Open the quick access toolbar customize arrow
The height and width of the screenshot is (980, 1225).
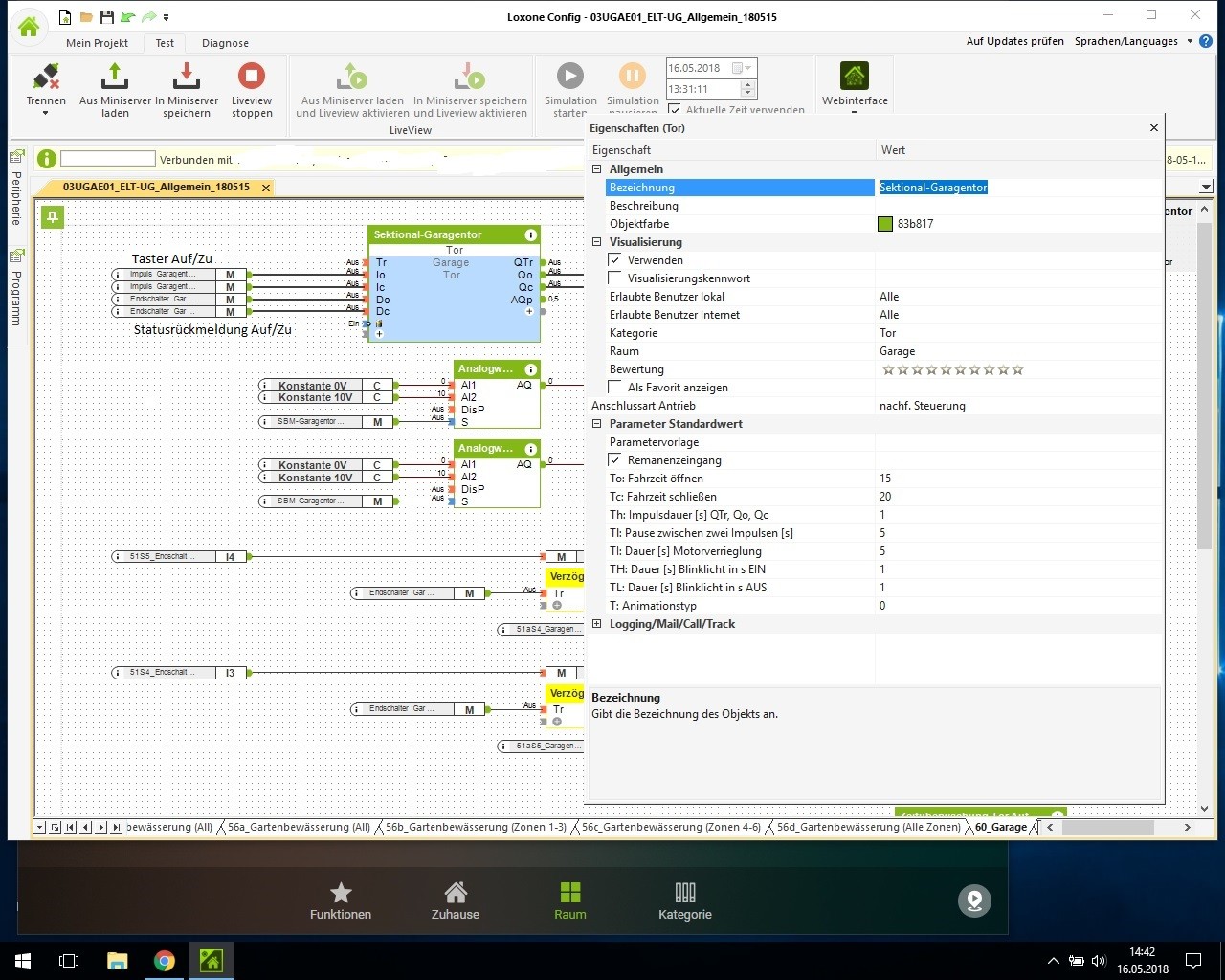[x=166, y=17]
